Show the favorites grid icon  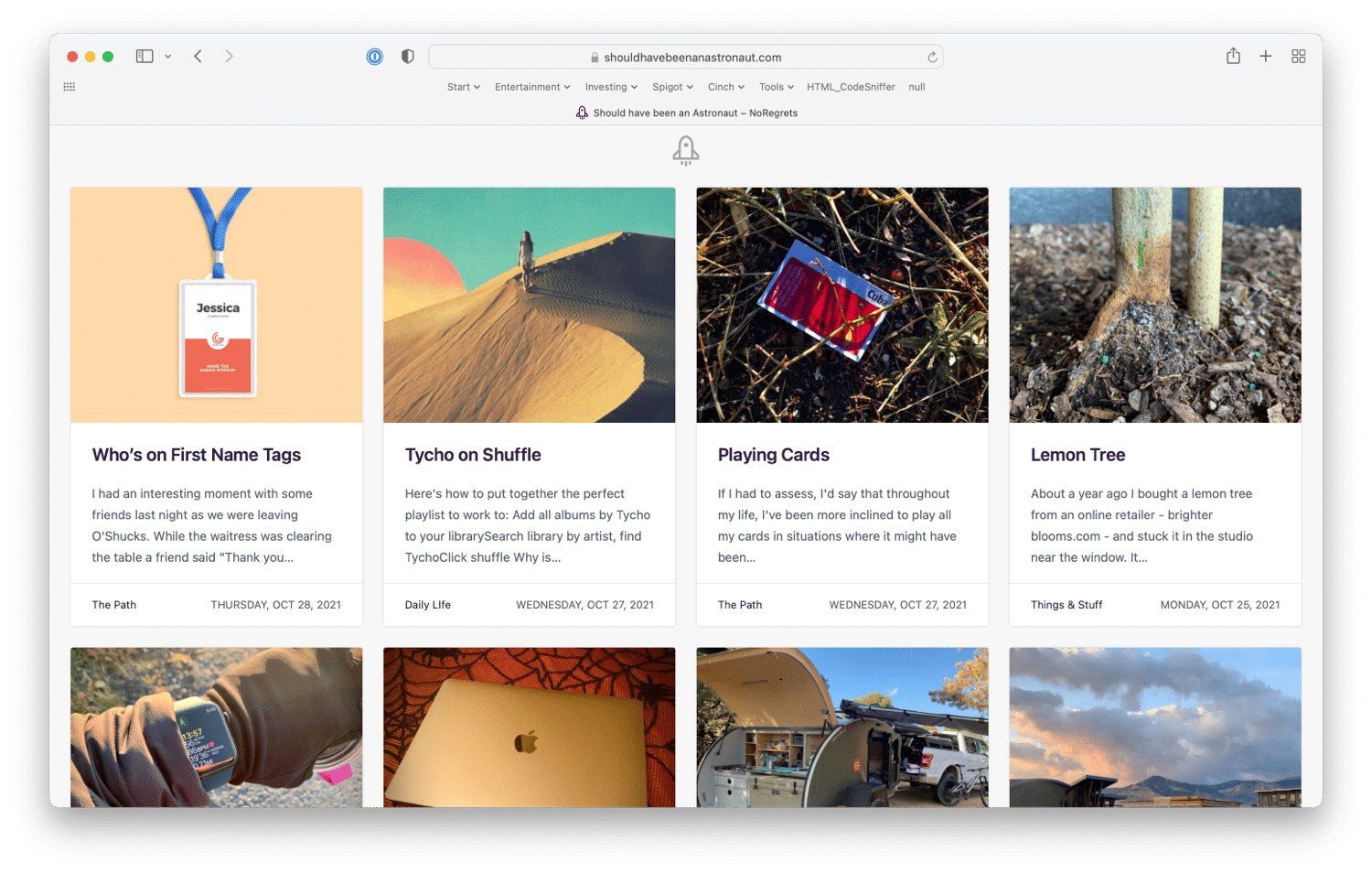coord(70,87)
